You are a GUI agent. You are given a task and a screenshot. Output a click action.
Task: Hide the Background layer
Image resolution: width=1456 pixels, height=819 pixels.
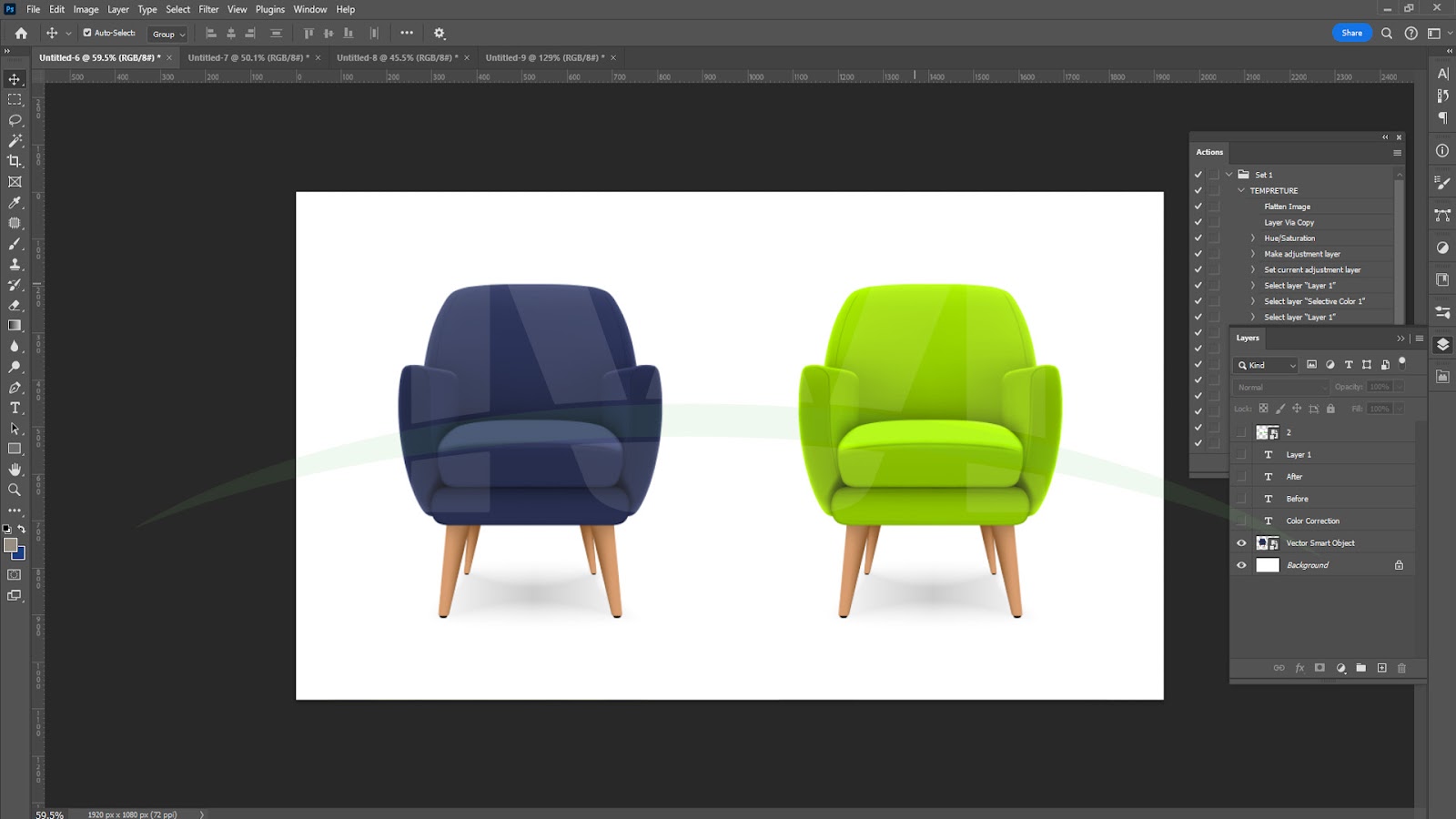1241,565
